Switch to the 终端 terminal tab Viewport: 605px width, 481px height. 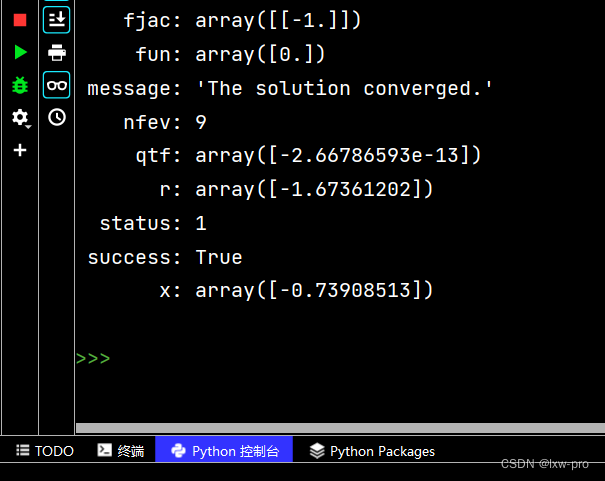point(121,451)
